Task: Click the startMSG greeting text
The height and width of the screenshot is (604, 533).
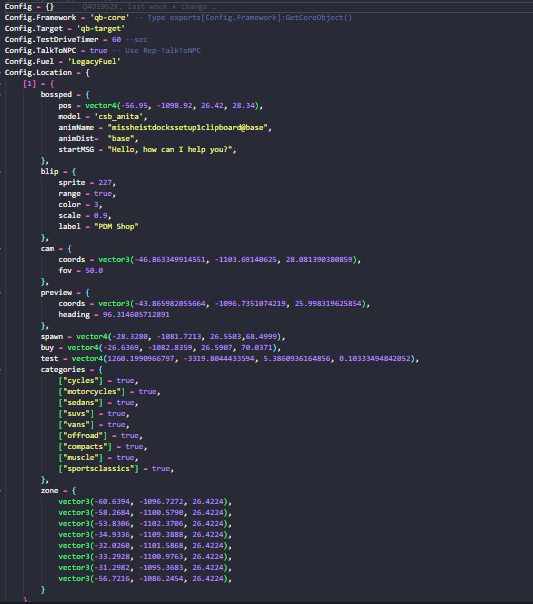Action: coord(172,149)
